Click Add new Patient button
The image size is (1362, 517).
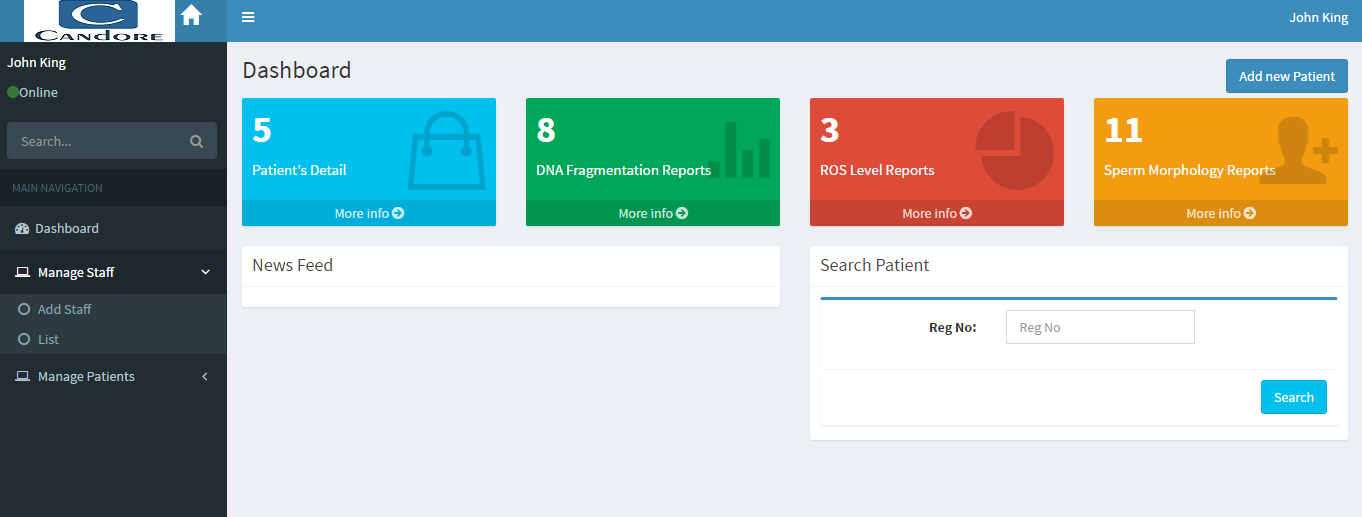1286,76
